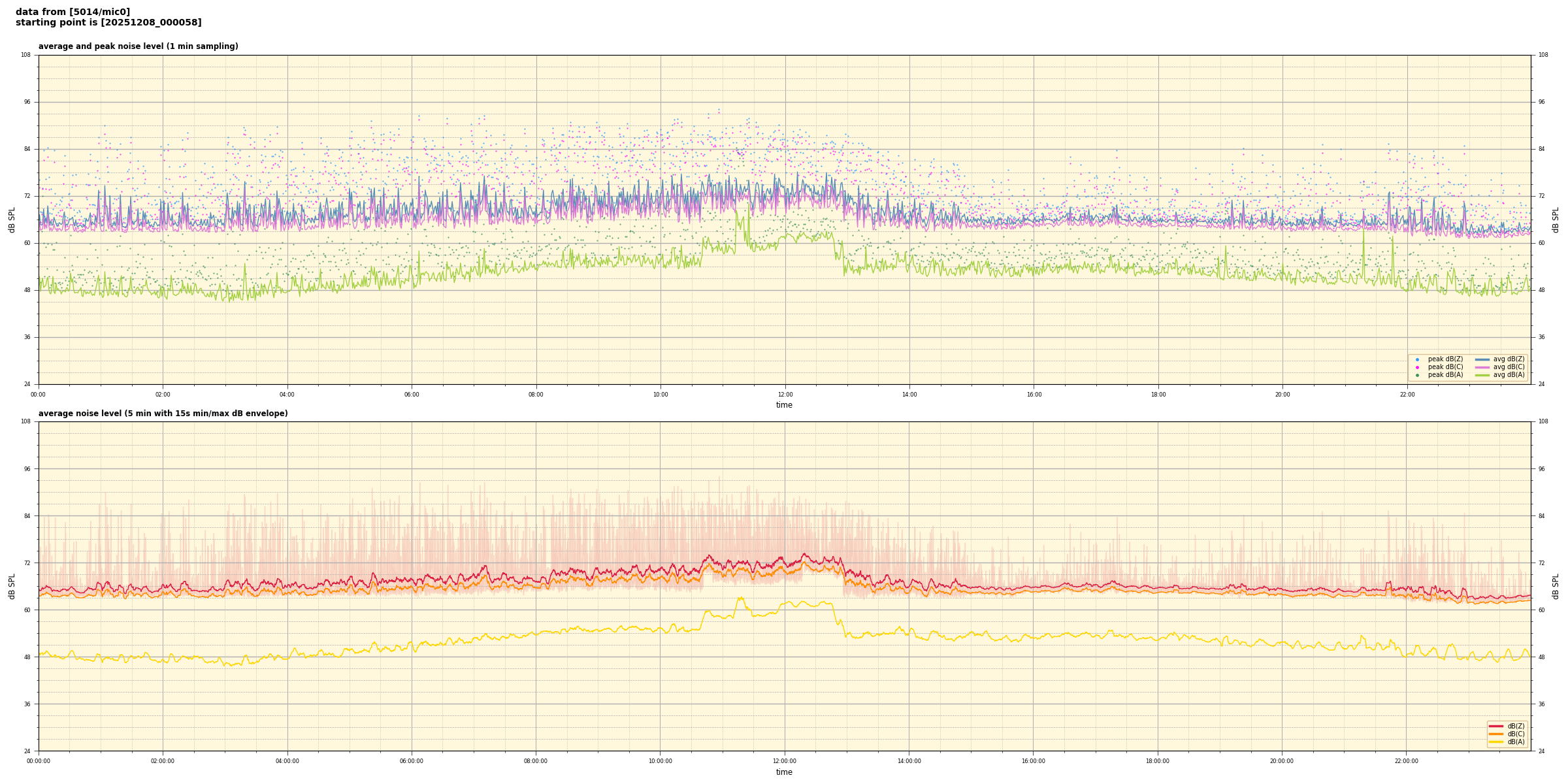This screenshot has height=784, width=1568.
Task: Click the peak dB(A) legend marker
Action: point(1417,375)
